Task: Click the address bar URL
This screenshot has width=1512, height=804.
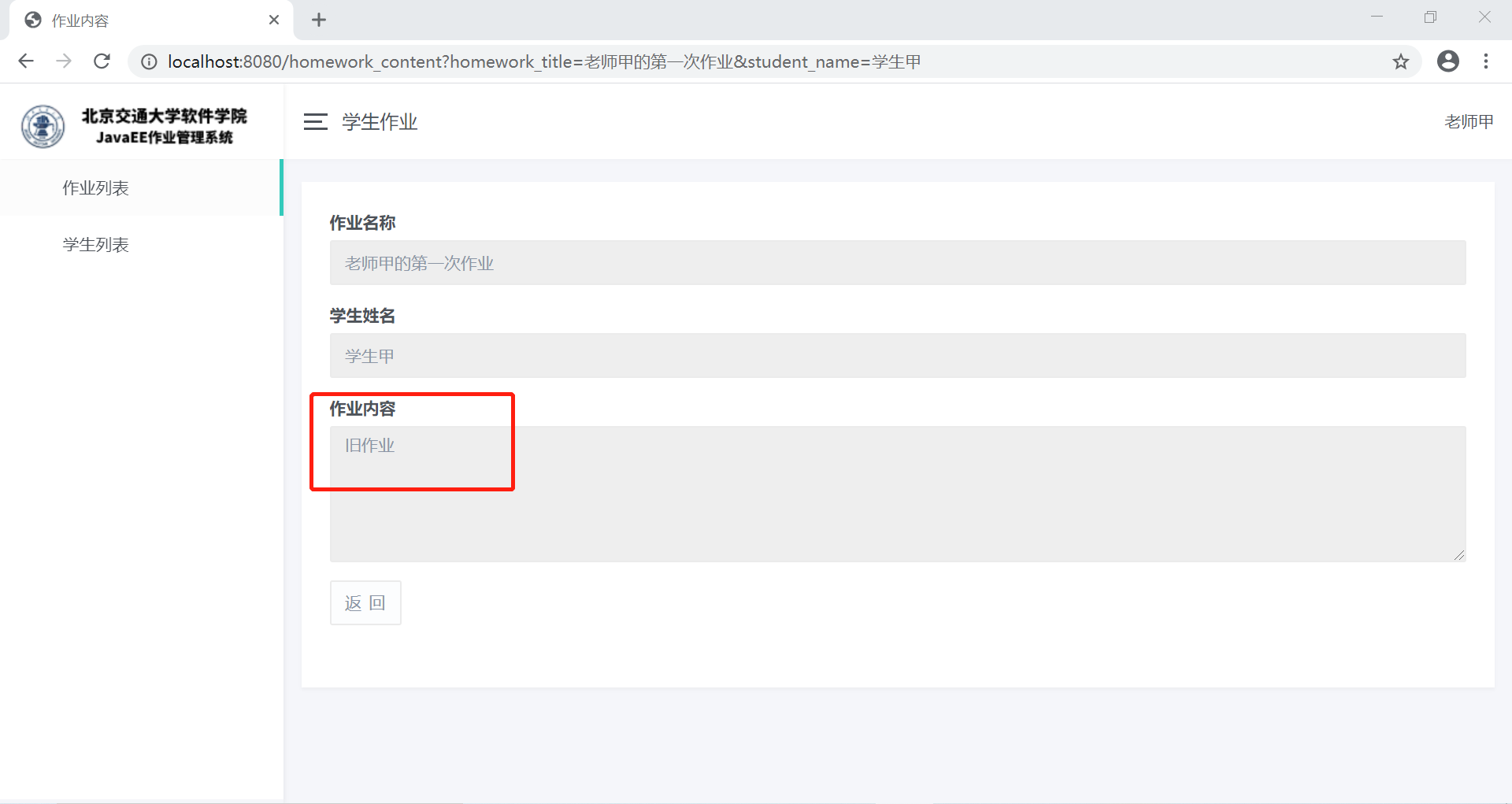Action: click(x=543, y=61)
